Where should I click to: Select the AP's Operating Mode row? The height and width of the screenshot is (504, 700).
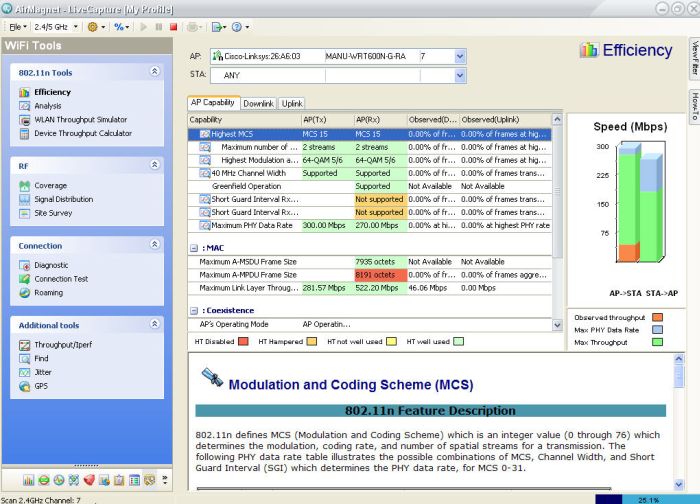point(370,325)
